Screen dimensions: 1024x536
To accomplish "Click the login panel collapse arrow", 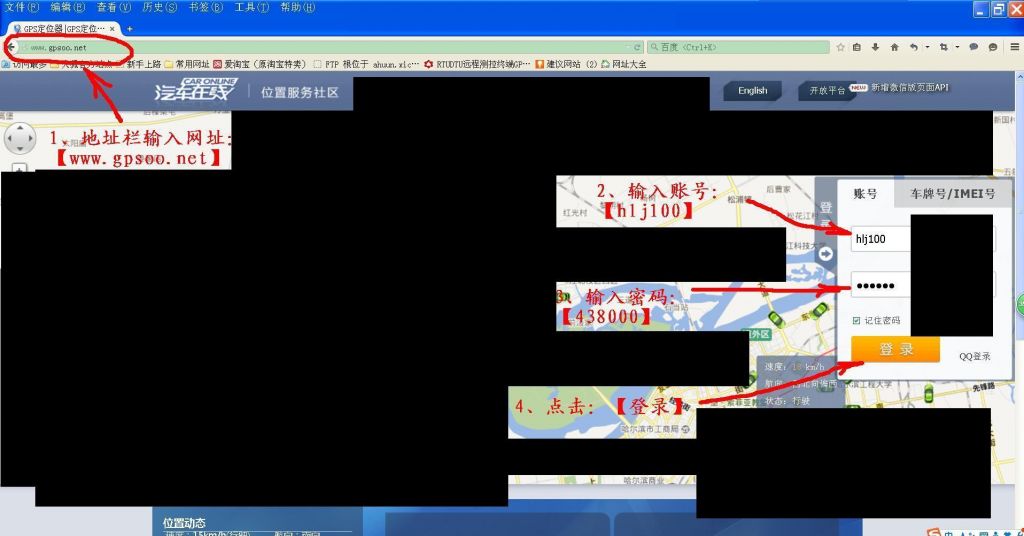I will (x=825, y=254).
